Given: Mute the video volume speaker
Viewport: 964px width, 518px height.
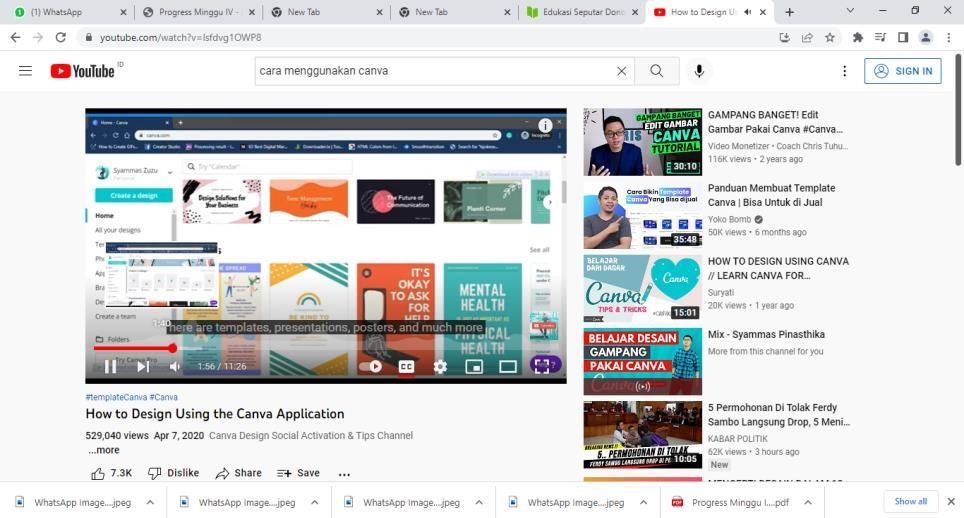Looking at the screenshot, I should click(x=175, y=367).
